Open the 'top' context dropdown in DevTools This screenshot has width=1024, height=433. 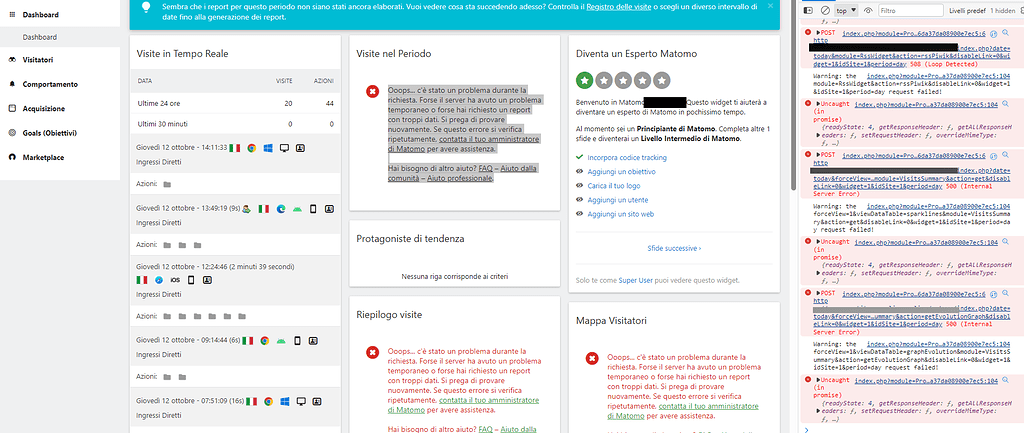[846, 10]
